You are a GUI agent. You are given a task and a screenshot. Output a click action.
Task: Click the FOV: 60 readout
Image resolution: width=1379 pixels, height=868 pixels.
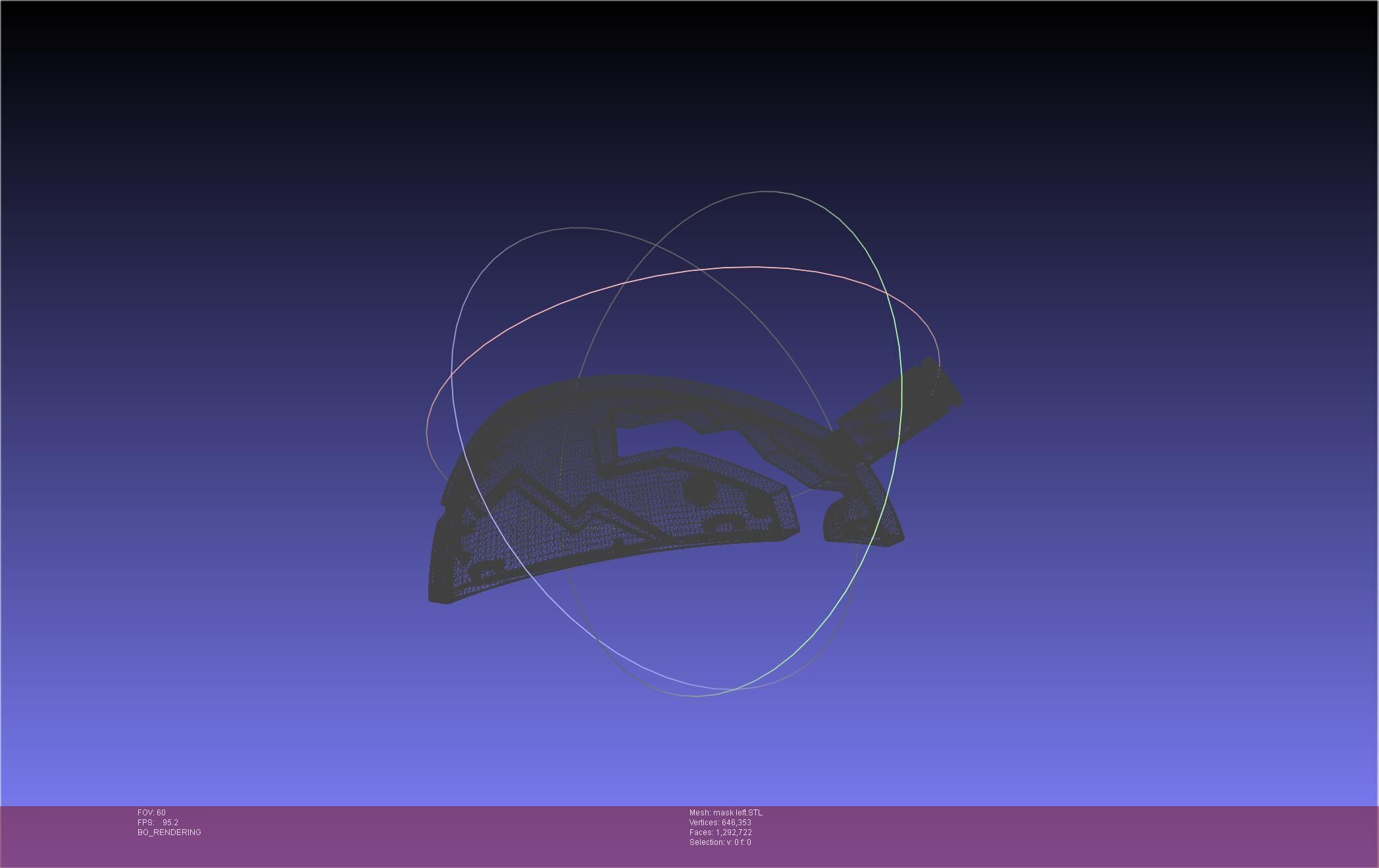click(x=152, y=813)
